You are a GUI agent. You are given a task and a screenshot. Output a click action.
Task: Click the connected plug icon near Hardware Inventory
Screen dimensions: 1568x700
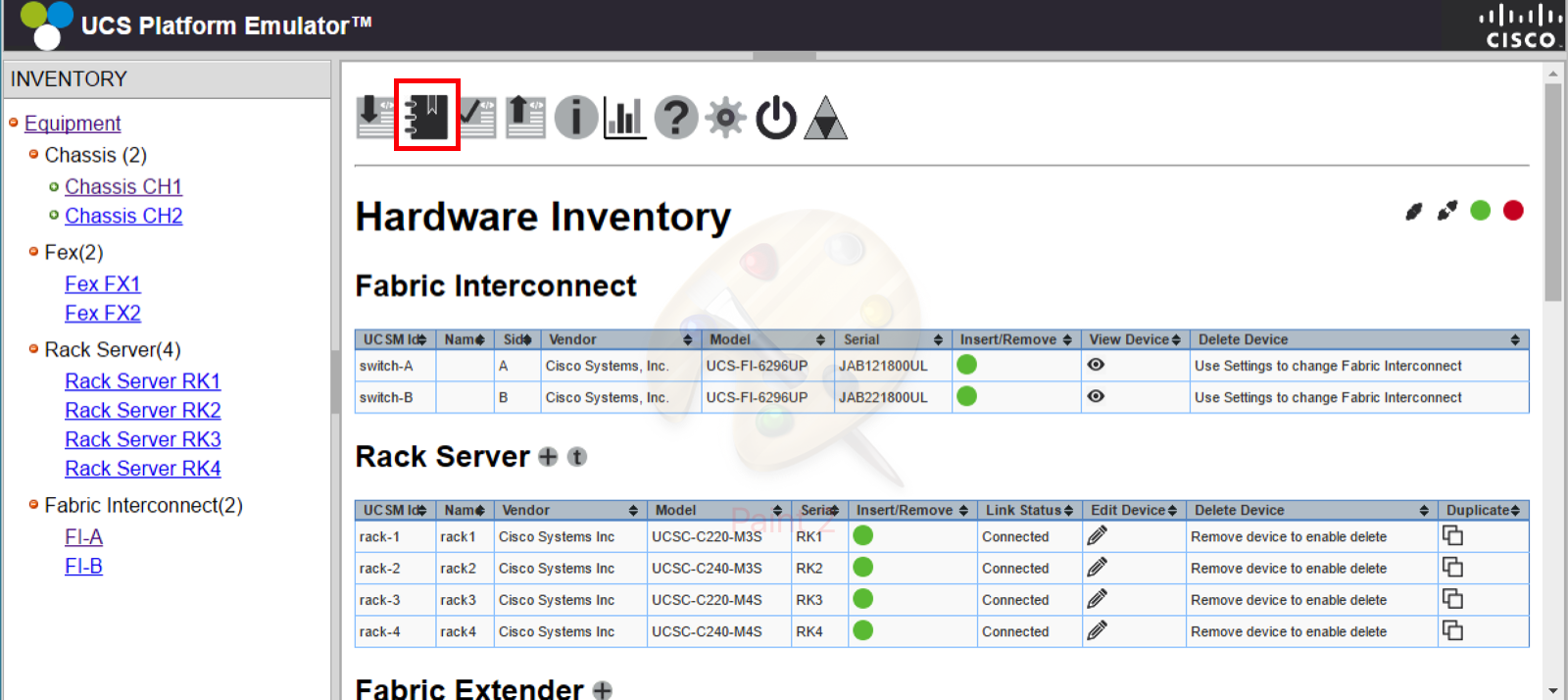(x=1413, y=211)
